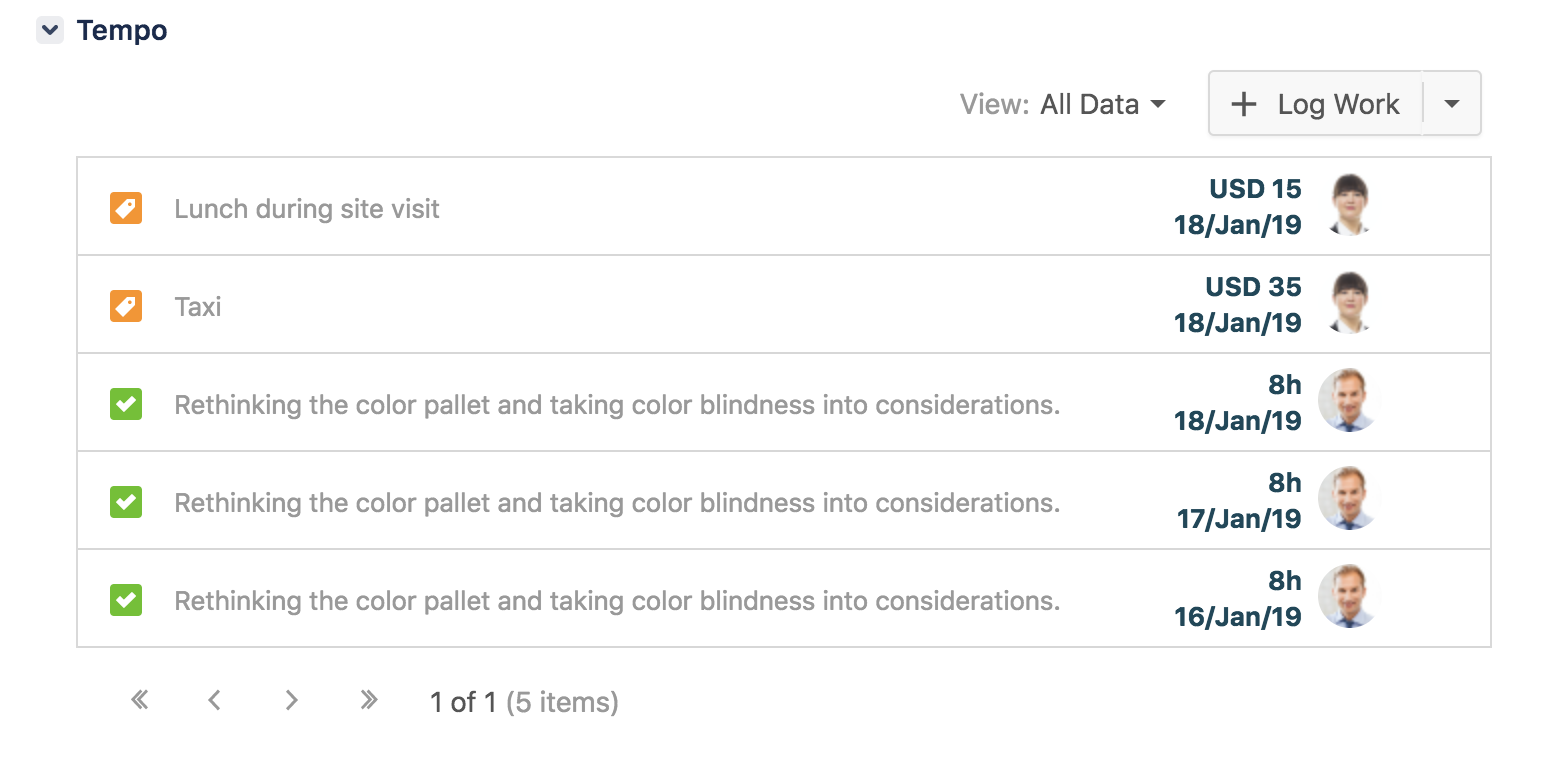Go to the previous page arrow

tap(214, 701)
